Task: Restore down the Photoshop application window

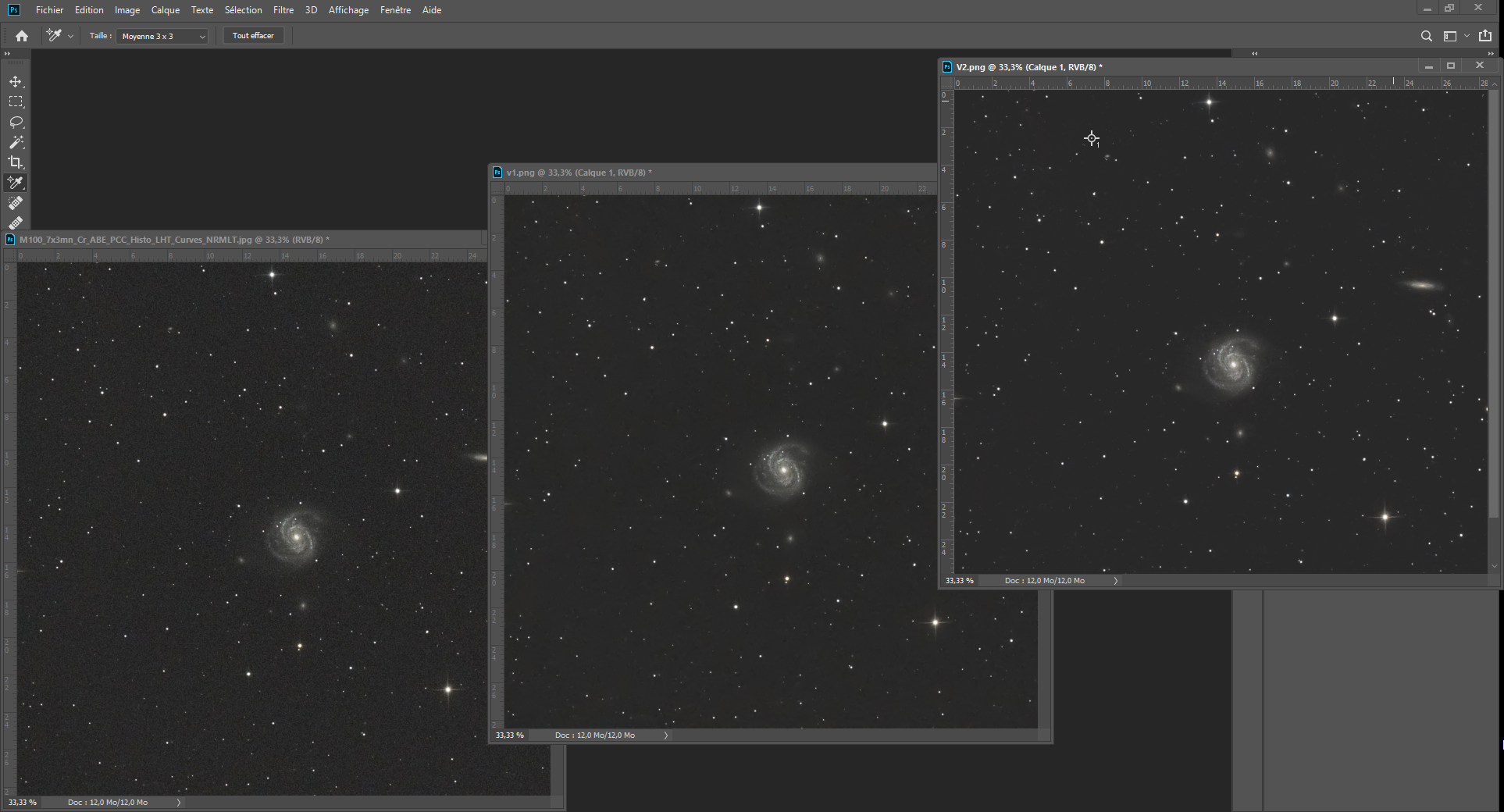Action: pyautogui.click(x=1450, y=9)
